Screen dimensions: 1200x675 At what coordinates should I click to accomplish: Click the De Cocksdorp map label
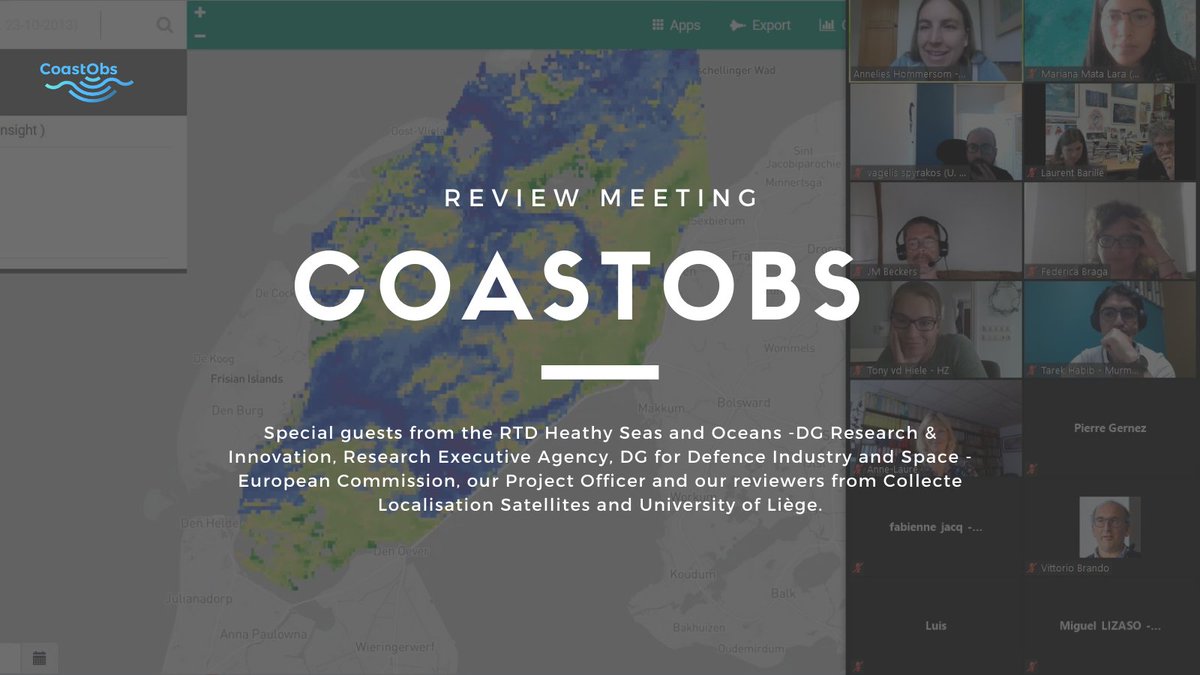coord(273,294)
